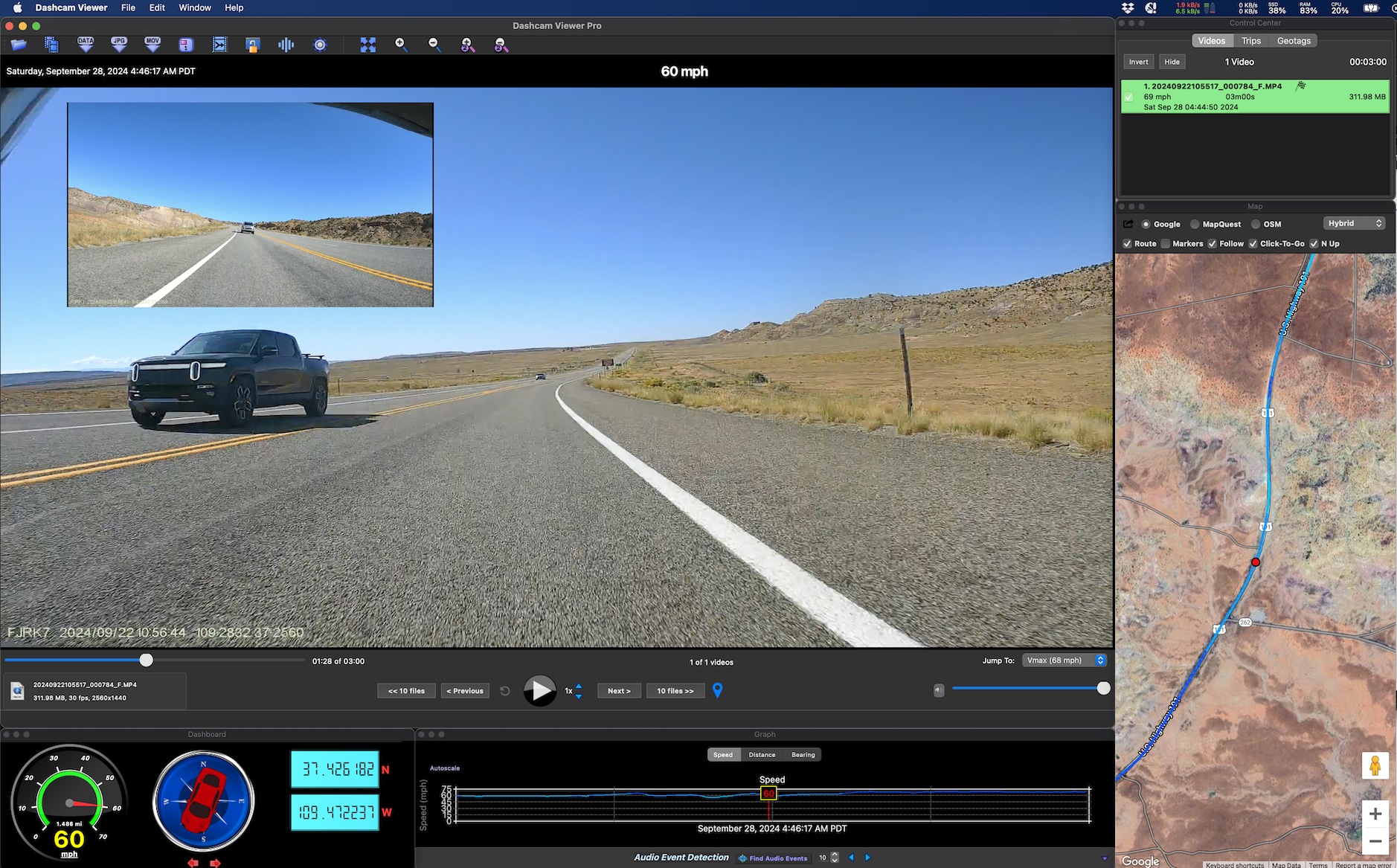The width and height of the screenshot is (1397, 868).
Task: Click the blue geotag pin icon
Action: click(718, 690)
